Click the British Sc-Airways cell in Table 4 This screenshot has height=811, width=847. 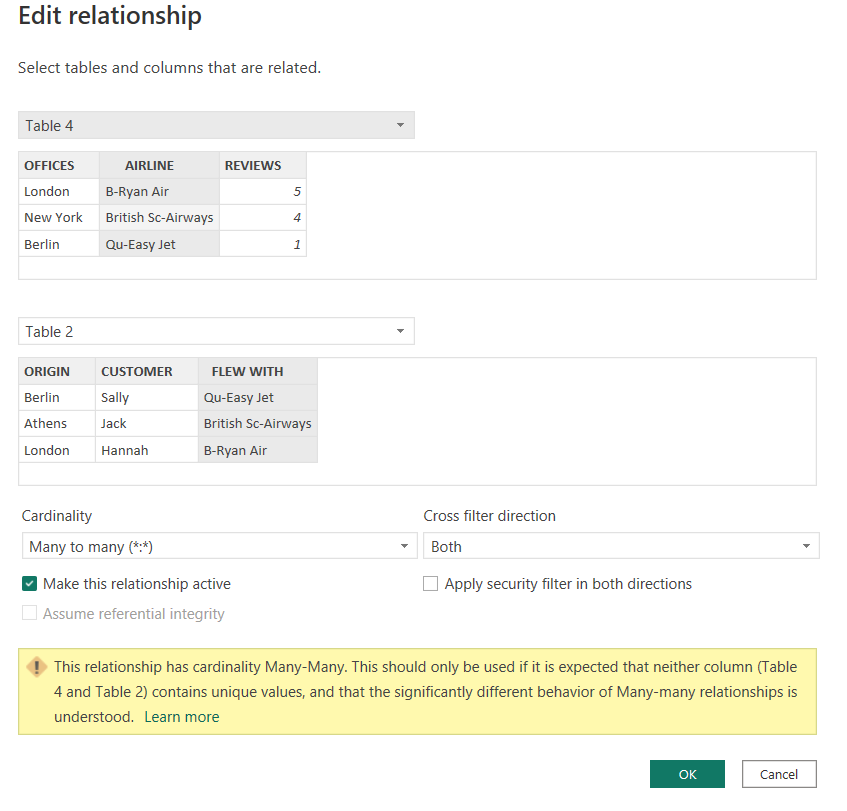pos(159,217)
